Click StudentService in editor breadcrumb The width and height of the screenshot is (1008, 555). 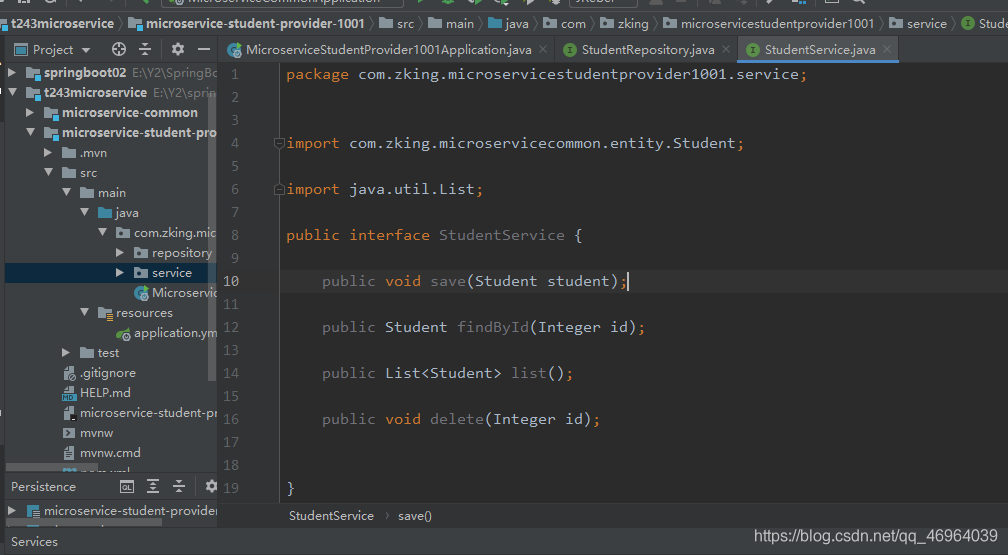click(331, 516)
